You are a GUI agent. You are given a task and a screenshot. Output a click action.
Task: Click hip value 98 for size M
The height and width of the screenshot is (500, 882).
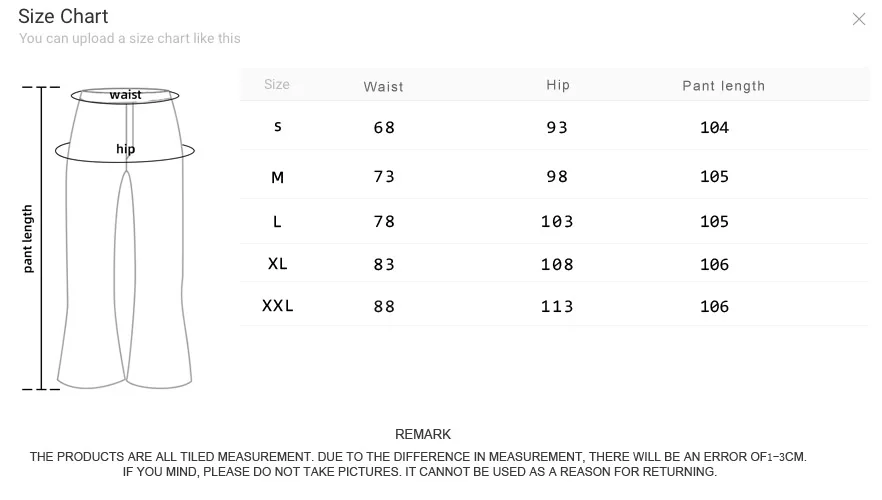pyautogui.click(x=557, y=177)
